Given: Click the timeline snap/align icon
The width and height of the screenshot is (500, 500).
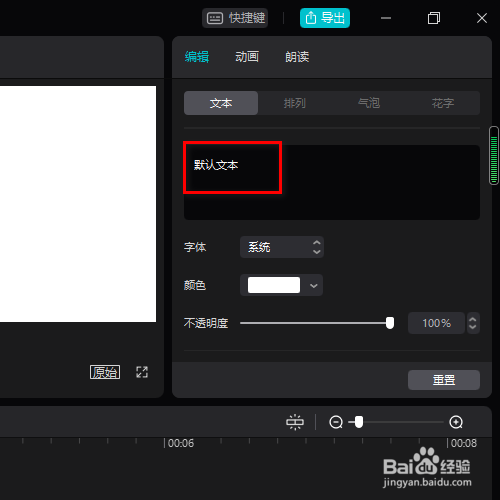Looking at the screenshot, I should tap(295, 422).
